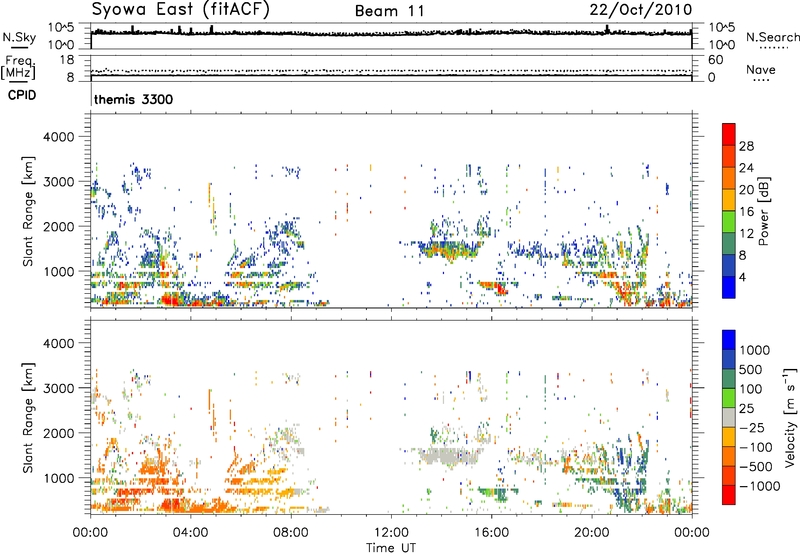This screenshot has width=800, height=554.
Task: Click the '20:00' time axis tick label
Action: tap(591, 533)
